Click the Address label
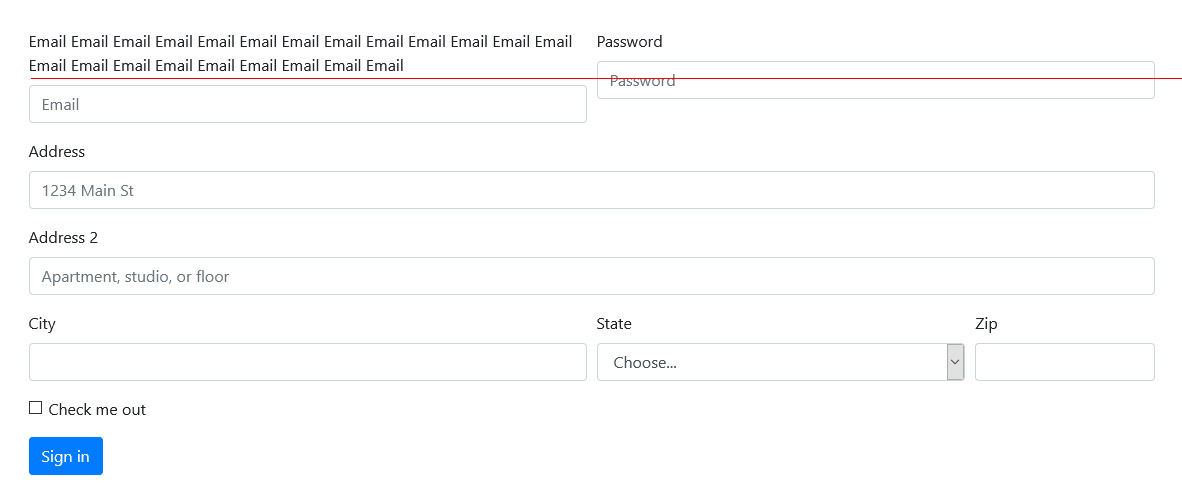 pyautogui.click(x=57, y=151)
